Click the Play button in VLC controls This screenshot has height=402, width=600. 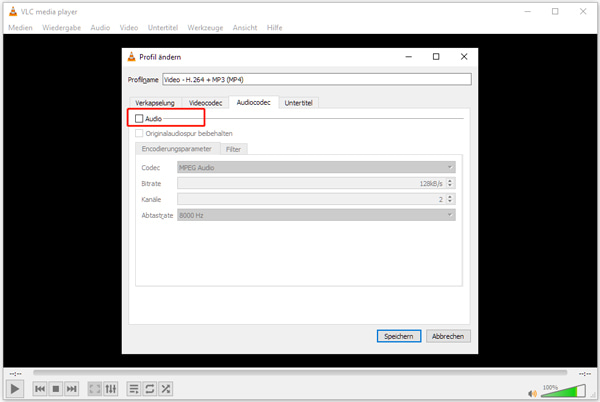pos(15,389)
